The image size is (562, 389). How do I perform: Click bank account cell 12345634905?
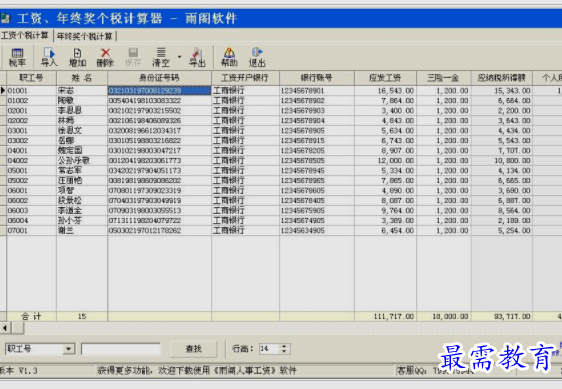tap(317, 231)
